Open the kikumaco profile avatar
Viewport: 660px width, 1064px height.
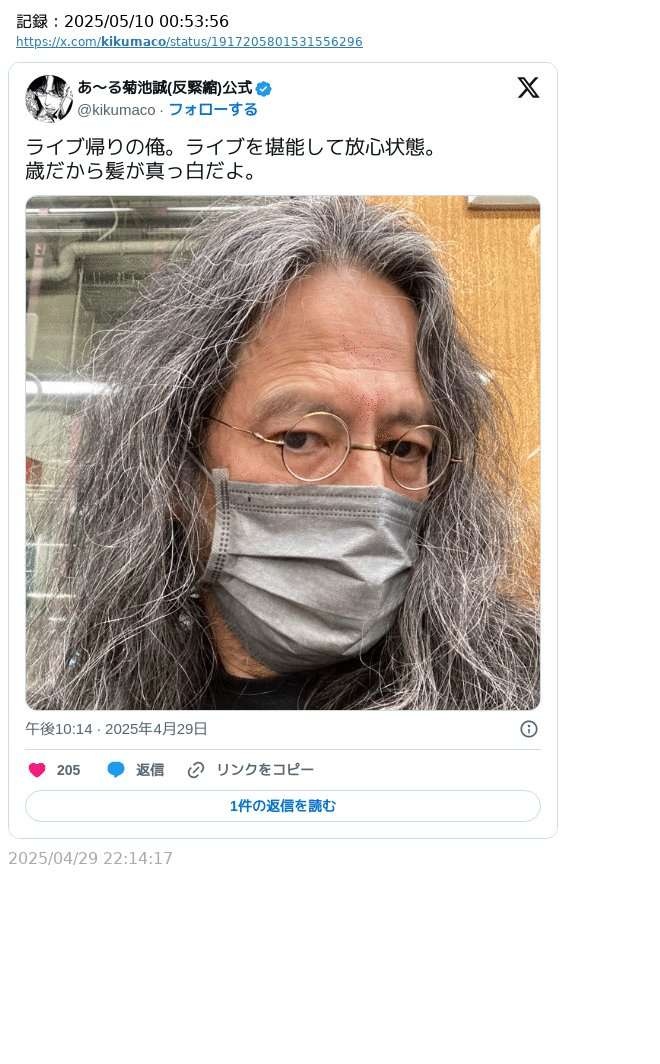pos(49,99)
